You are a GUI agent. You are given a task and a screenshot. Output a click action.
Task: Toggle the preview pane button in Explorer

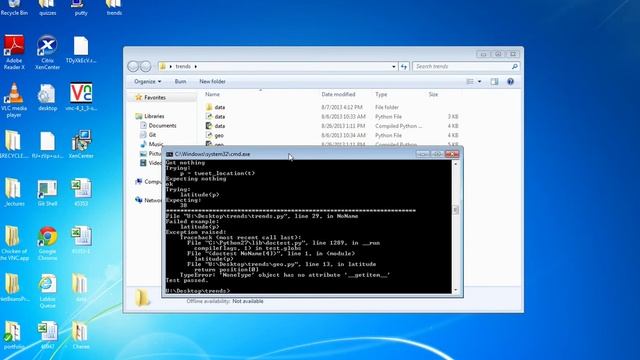point(494,82)
